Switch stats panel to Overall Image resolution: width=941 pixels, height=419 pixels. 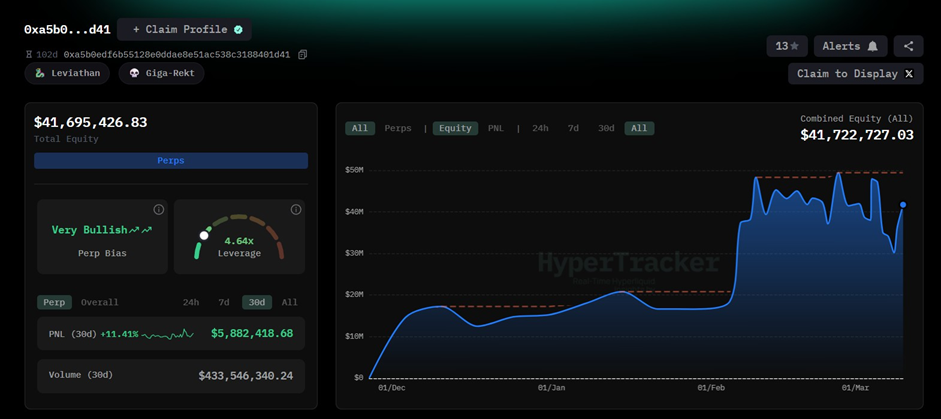(99, 302)
